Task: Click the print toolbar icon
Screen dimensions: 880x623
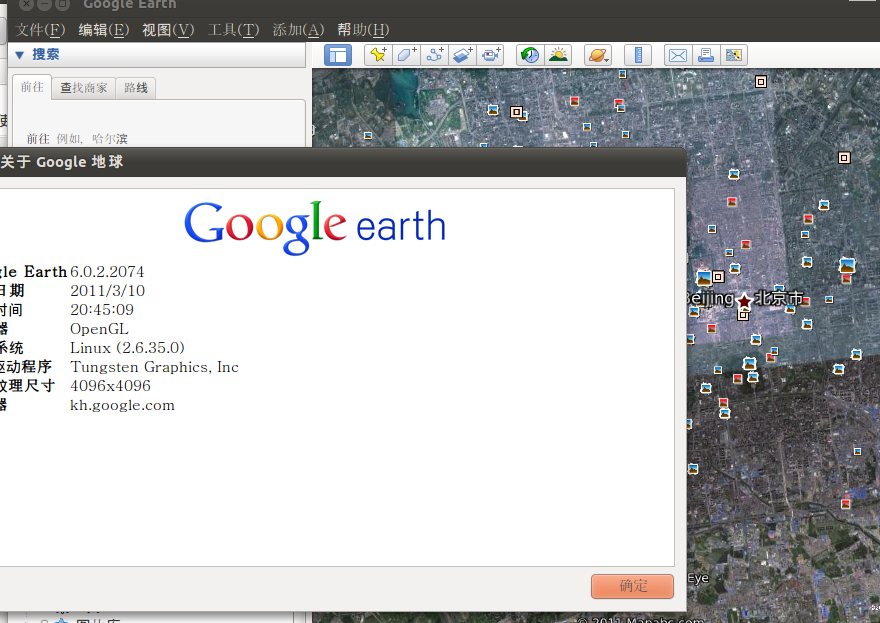Action: pyautogui.click(x=706, y=55)
